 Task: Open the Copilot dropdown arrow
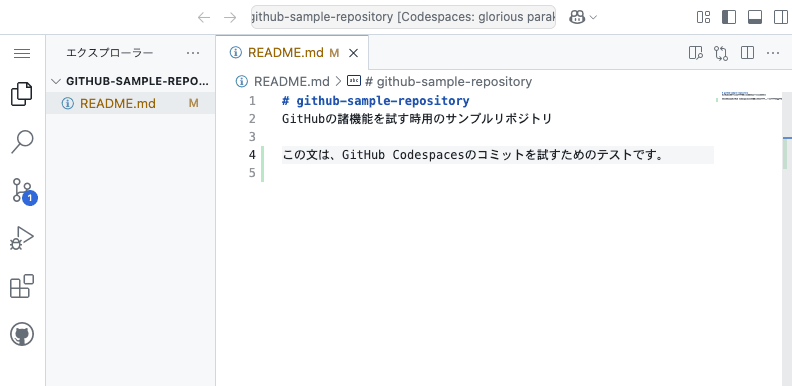point(593,18)
